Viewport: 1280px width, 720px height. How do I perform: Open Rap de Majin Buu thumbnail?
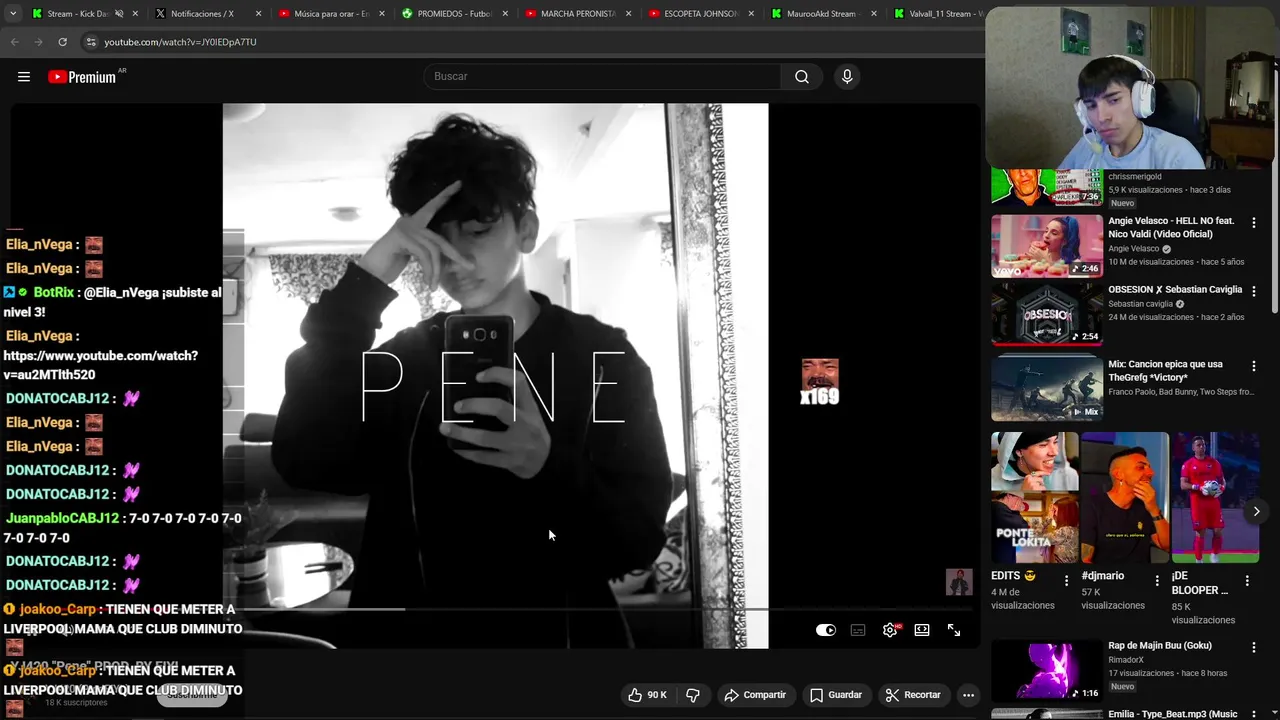click(1047, 670)
